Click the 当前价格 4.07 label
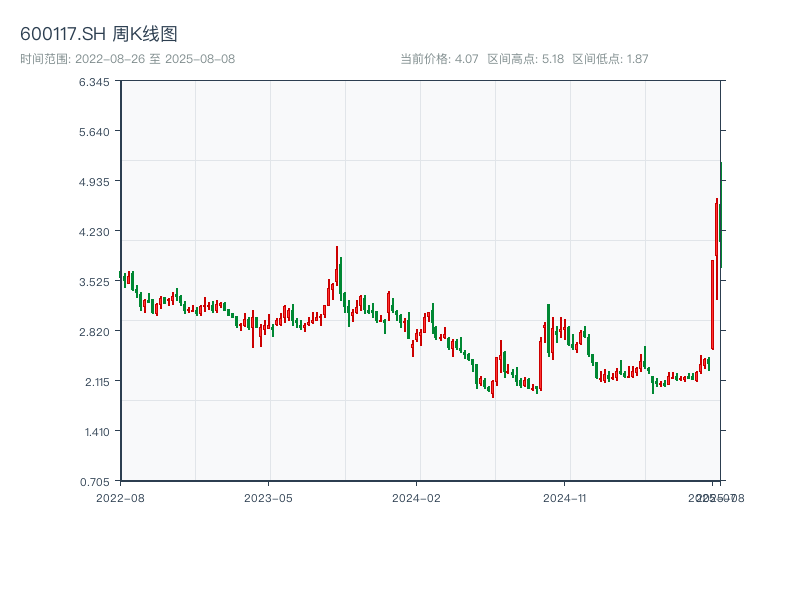The width and height of the screenshot is (800, 600). click(x=439, y=59)
